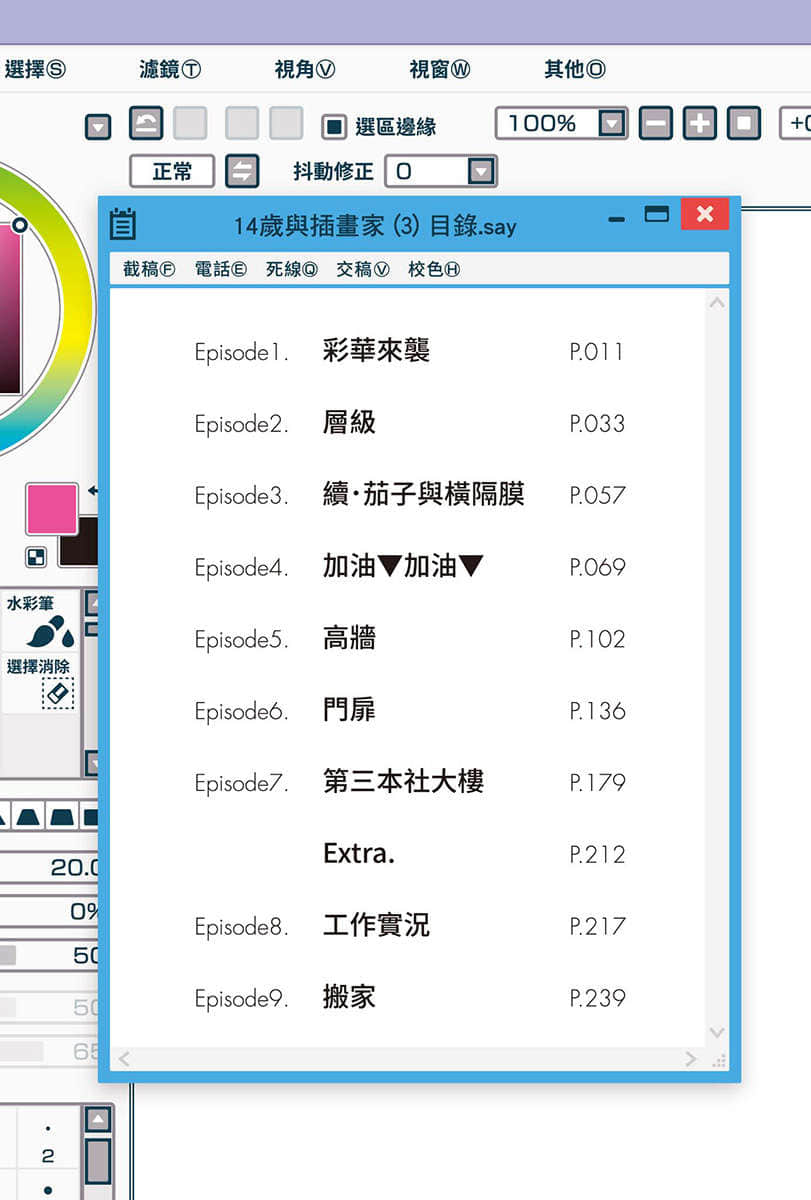Image resolution: width=811 pixels, height=1200 pixels.
Task: Click the chapter title 搬家
Action: [349, 997]
